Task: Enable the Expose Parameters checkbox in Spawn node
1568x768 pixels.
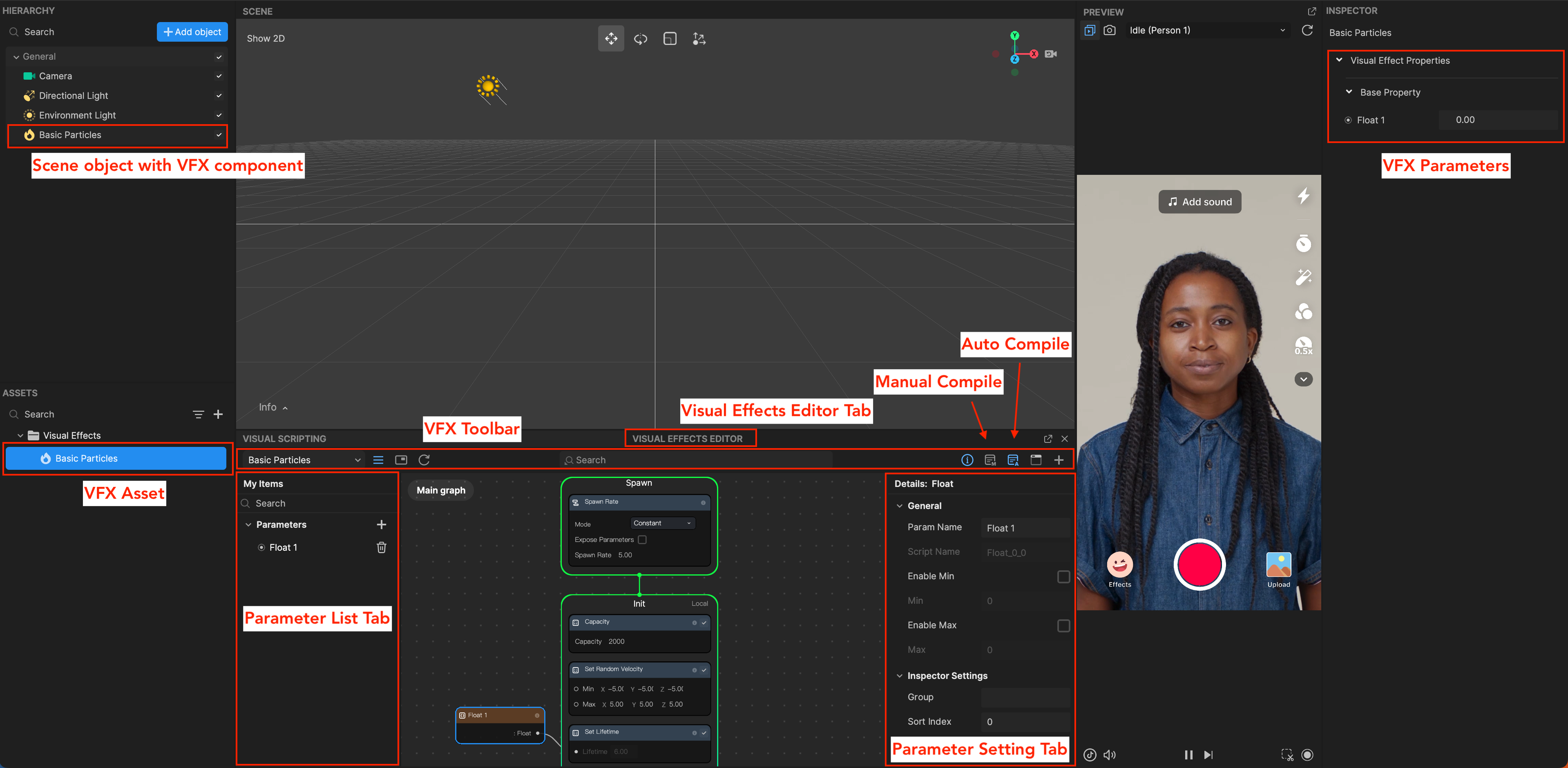Action: coord(643,539)
